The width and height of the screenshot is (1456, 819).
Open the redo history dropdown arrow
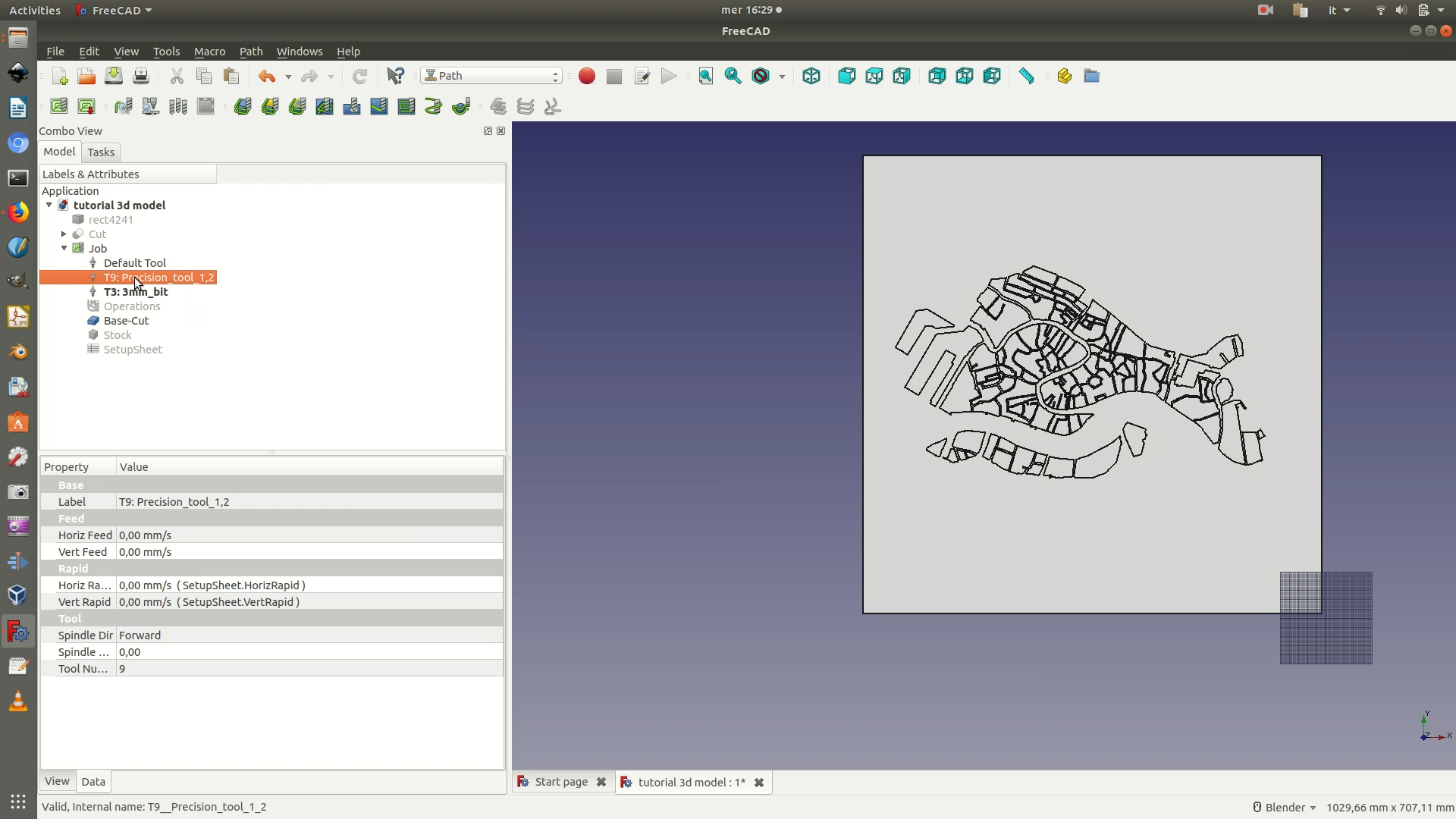click(x=331, y=77)
